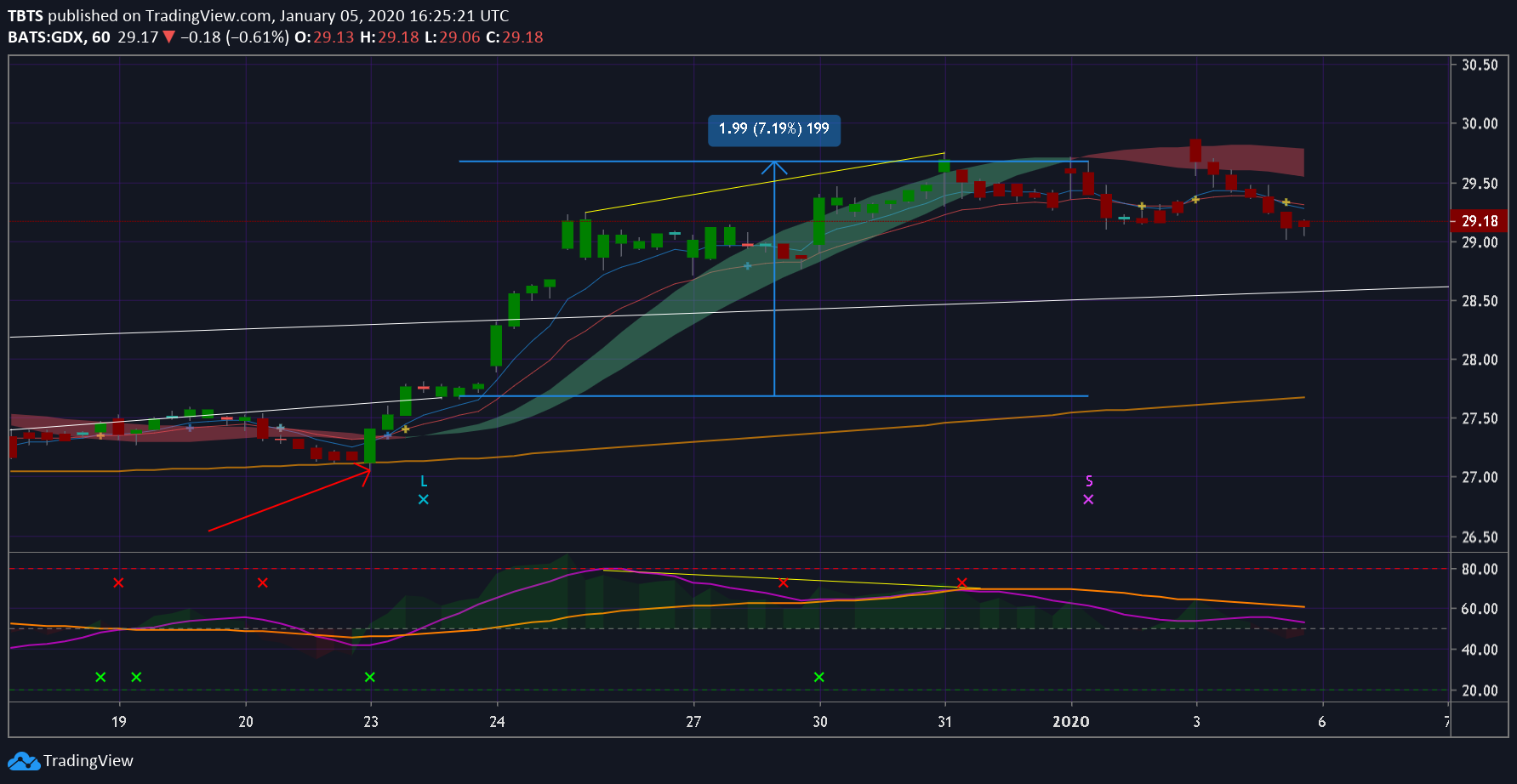Click the 30.50 price axis label
The width and height of the screenshot is (1517, 784).
click(1480, 65)
